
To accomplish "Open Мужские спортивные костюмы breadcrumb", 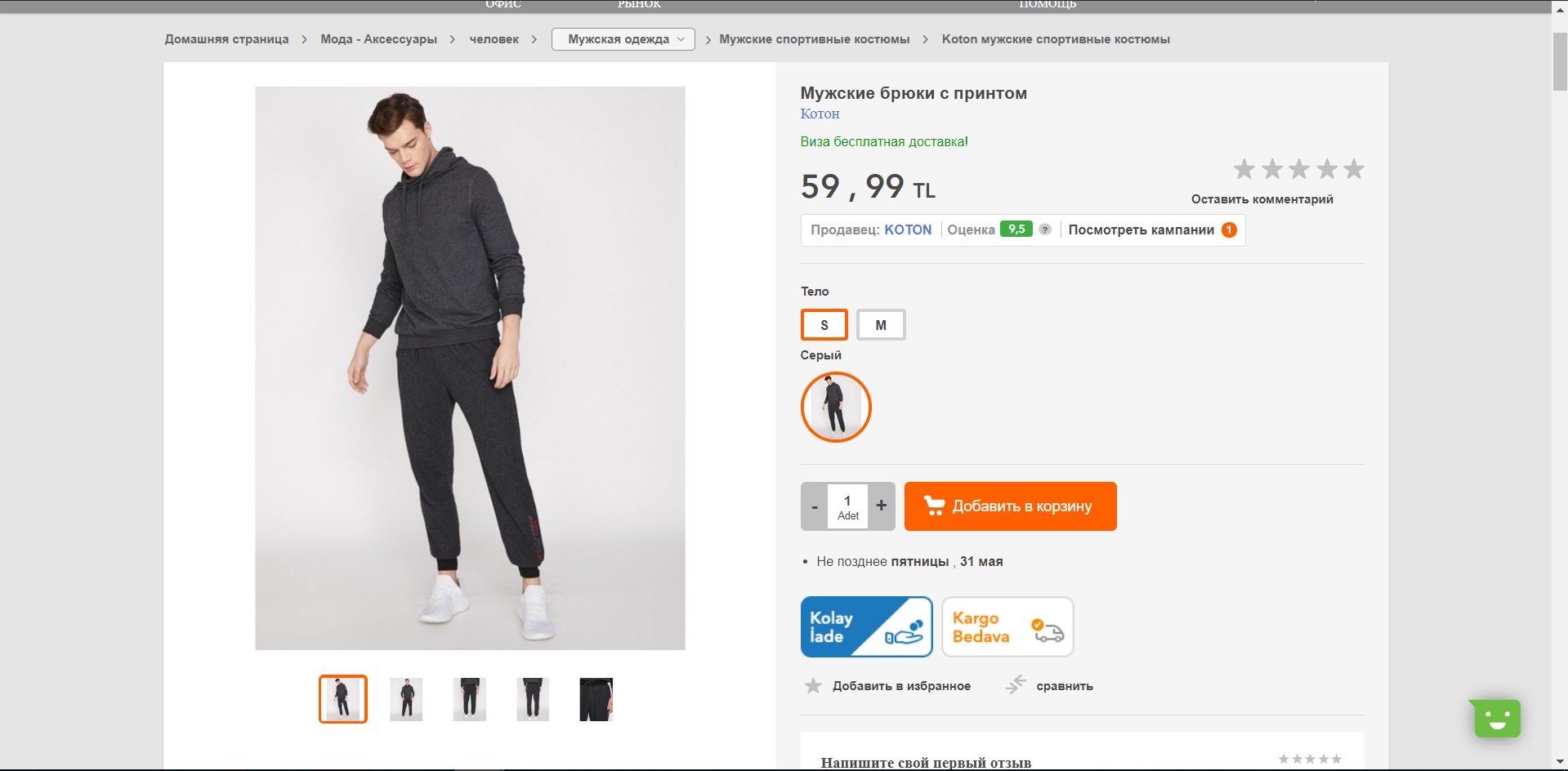I will (x=814, y=39).
